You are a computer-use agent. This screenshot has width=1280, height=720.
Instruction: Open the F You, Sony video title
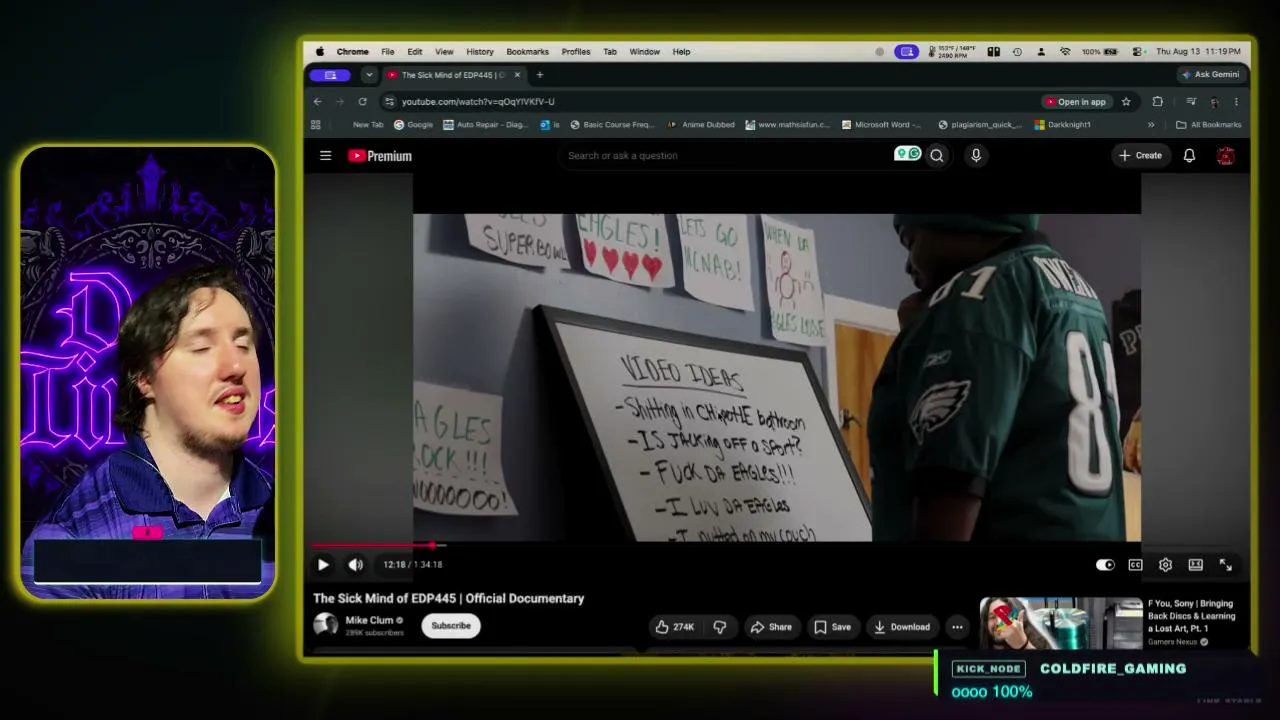(x=1191, y=616)
